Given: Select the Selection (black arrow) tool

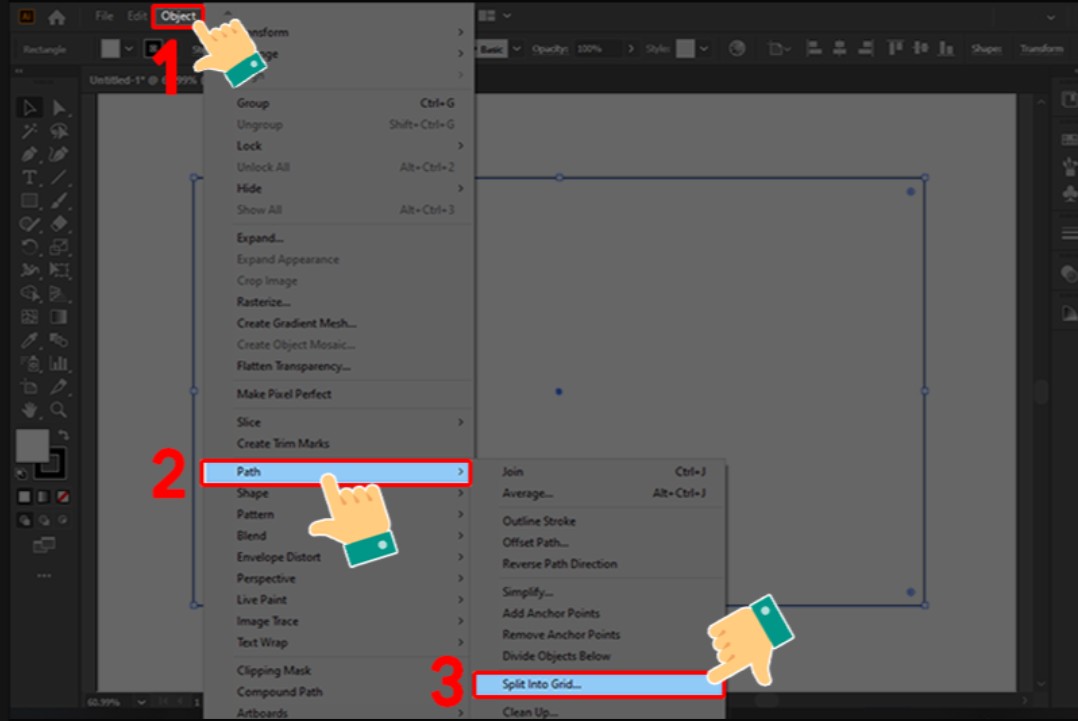Looking at the screenshot, I should pyautogui.click(x=30, y=107).
